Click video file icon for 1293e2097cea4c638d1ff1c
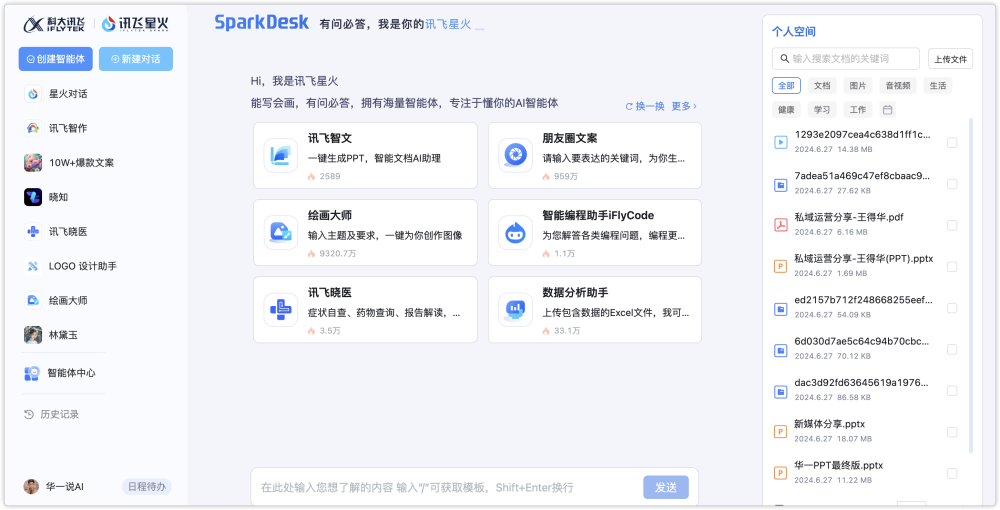The height and width of the screenshot is (510, 1000). click(781, 142)
